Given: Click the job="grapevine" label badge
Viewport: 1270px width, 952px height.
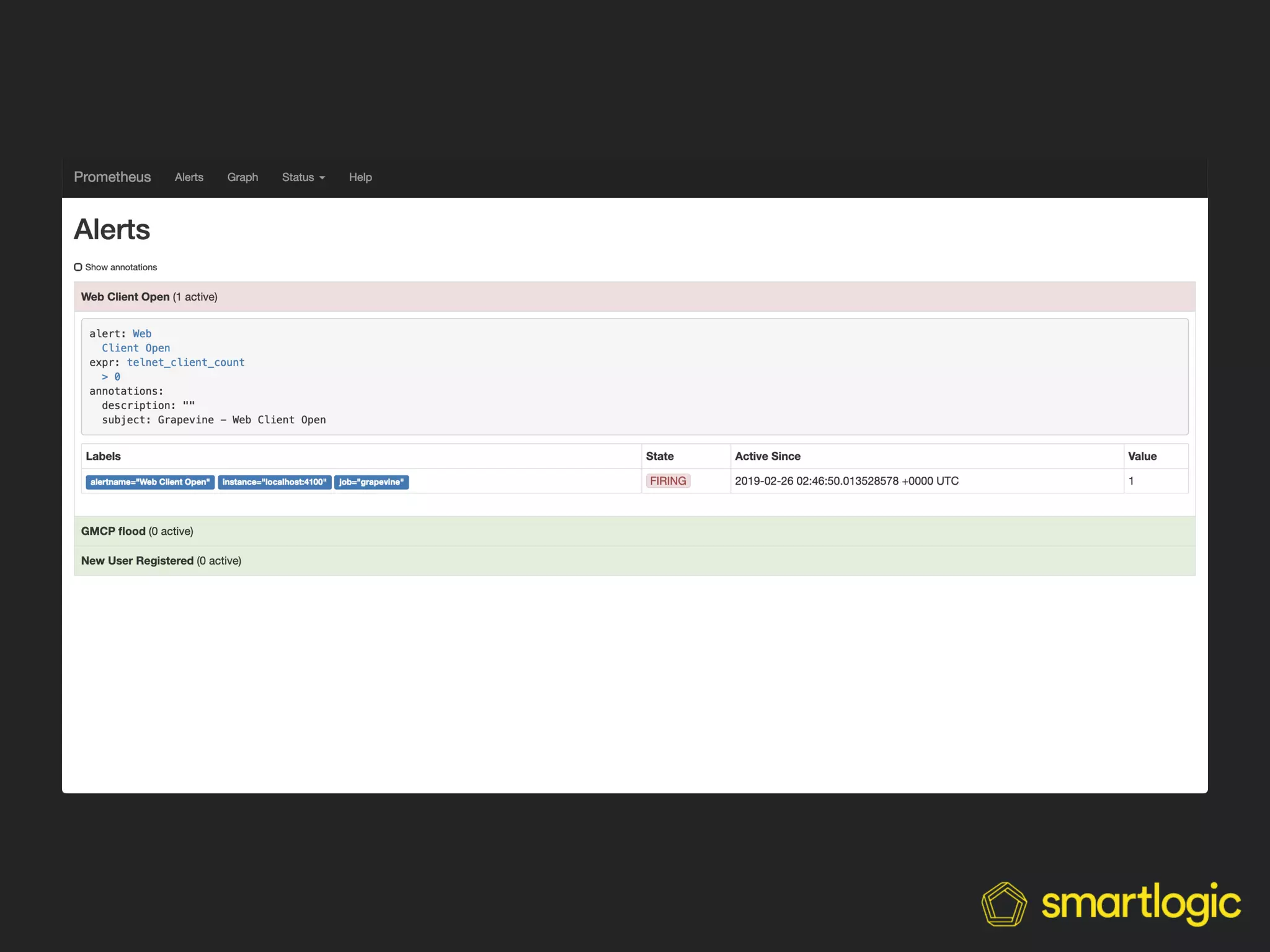Looking at the screenshot, I should 371,482.
